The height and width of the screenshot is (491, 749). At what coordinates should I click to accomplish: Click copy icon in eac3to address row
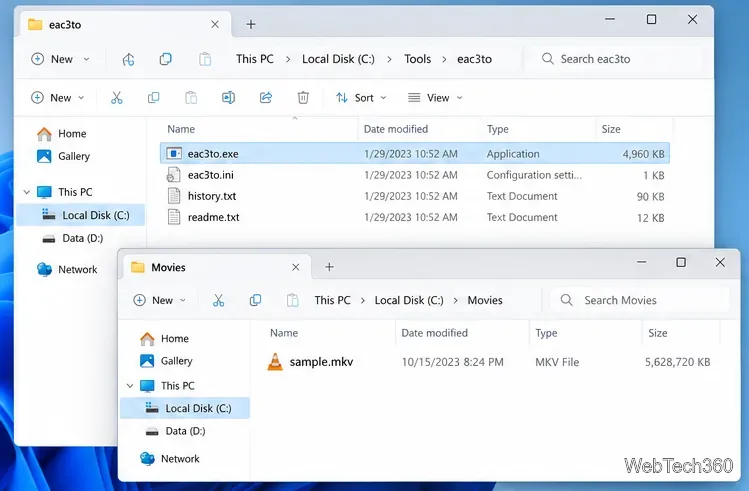click(165, 59)
